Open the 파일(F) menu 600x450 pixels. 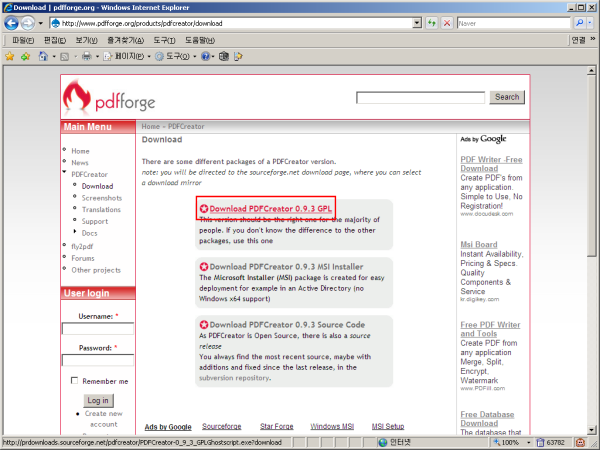(23, 40)
